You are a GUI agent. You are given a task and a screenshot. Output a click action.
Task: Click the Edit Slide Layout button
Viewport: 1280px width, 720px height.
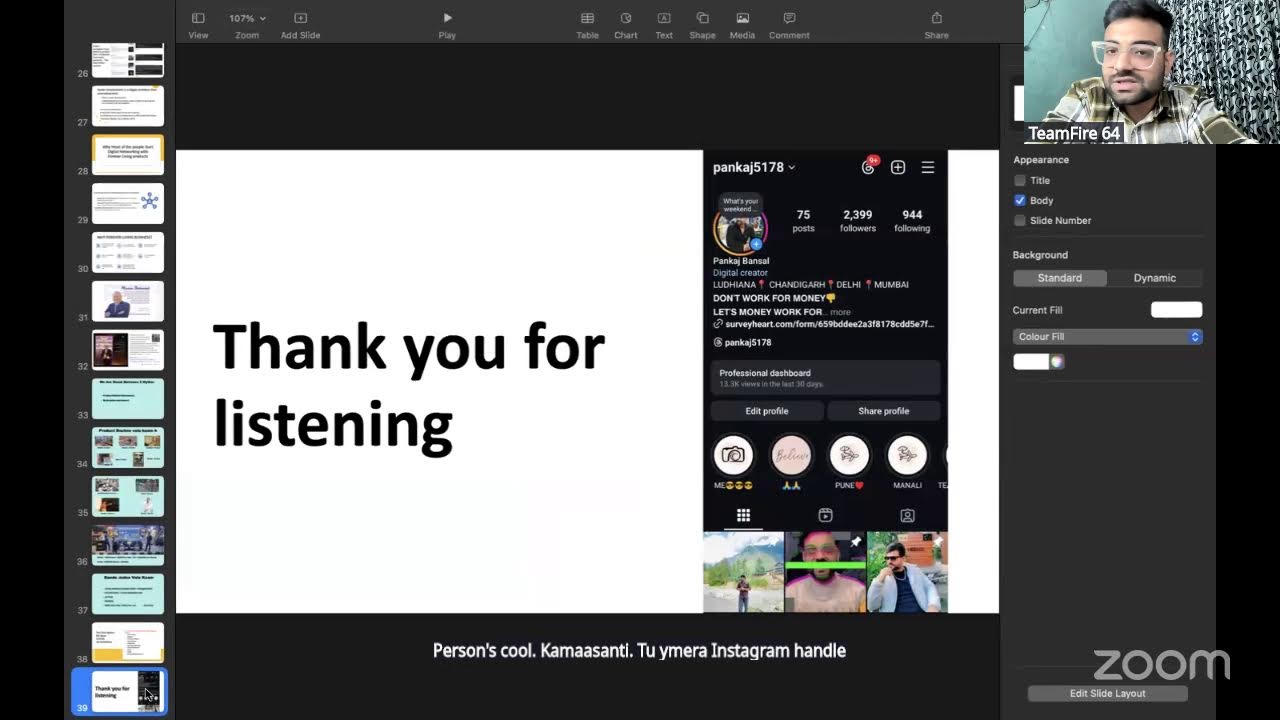1108,693
